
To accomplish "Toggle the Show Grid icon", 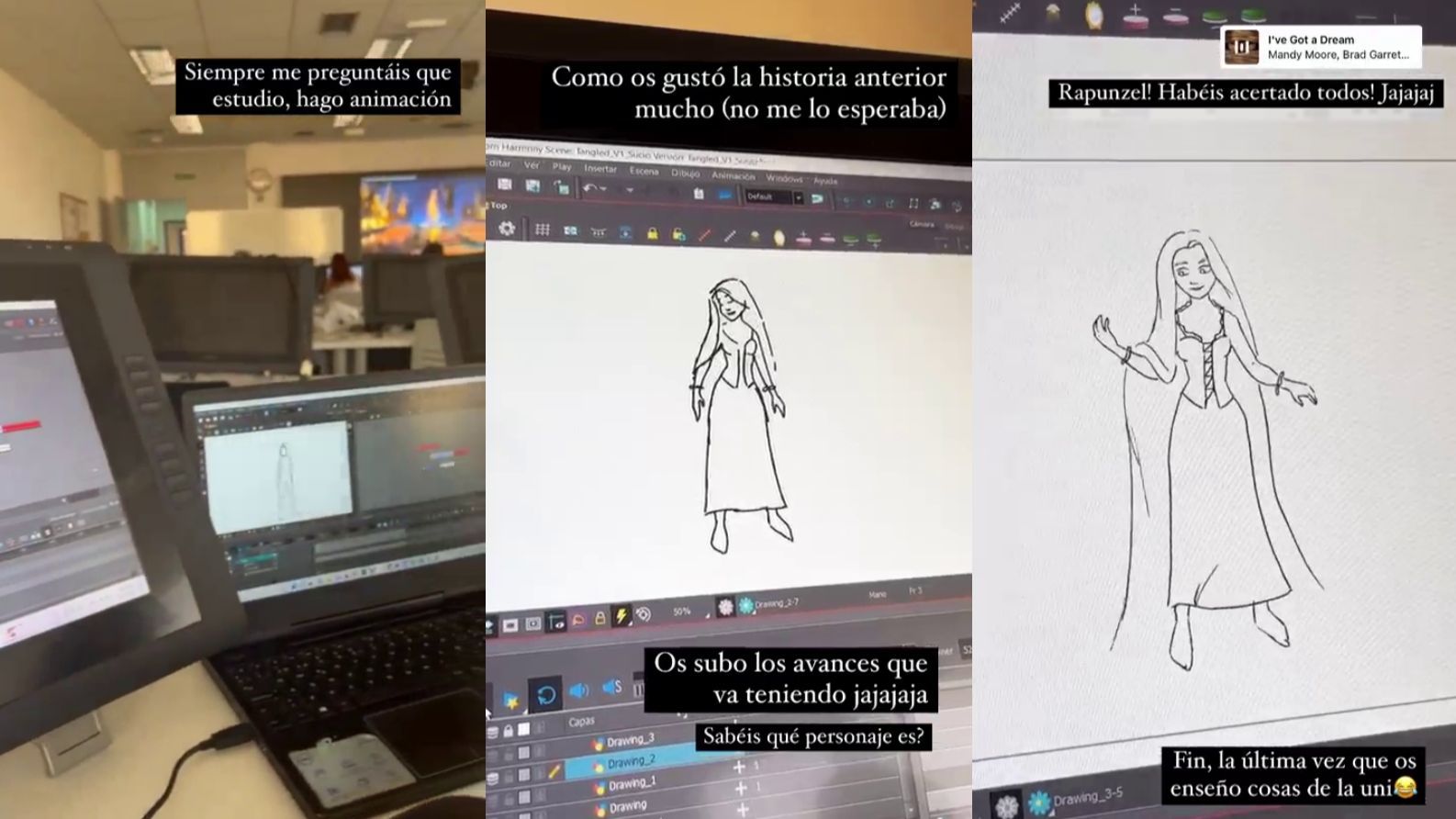I will coord(543,230).
